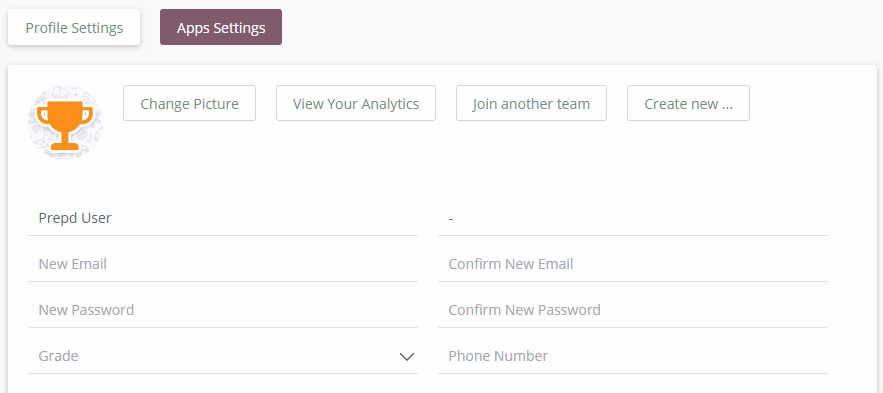Select the field containing a dash
Viewport: 883px width, 393px height.
[x=633, y=218]
